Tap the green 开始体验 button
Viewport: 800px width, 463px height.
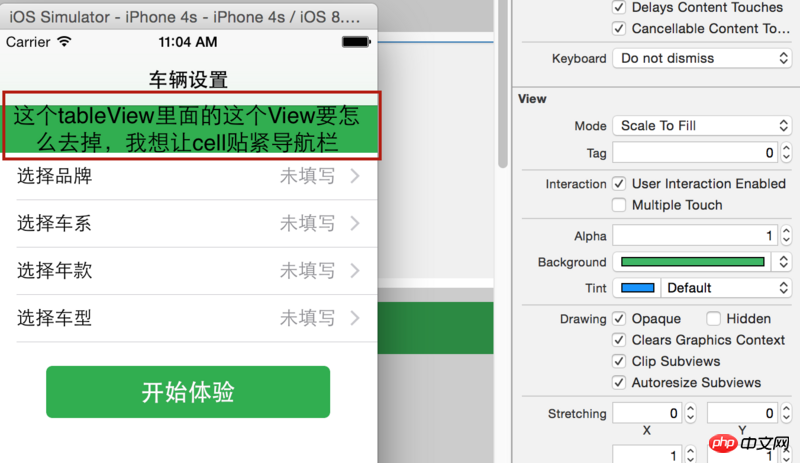coord(188,392)
